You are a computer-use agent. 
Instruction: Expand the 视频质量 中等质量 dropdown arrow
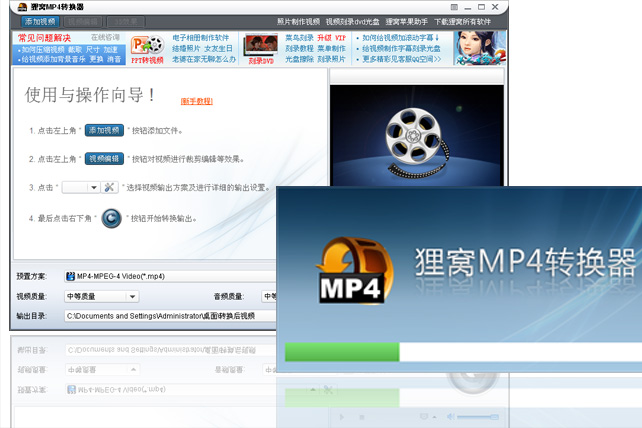coord(133,297)
